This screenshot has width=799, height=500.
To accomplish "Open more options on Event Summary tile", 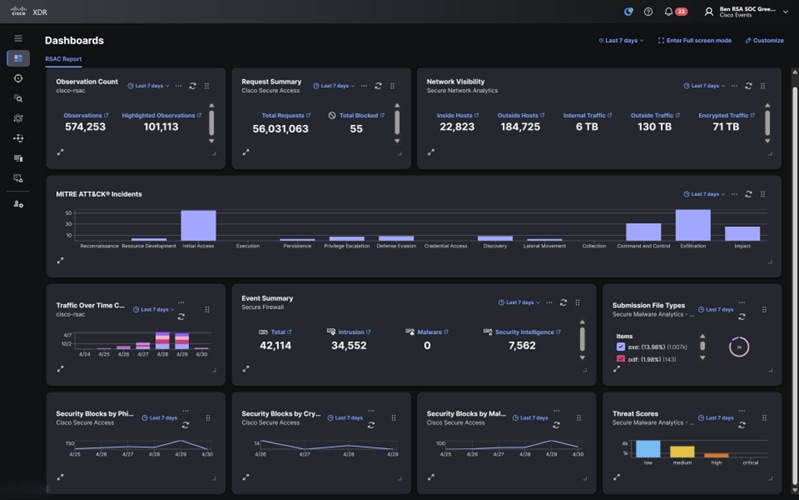I will pyautogui.click(x=549, y=302).
